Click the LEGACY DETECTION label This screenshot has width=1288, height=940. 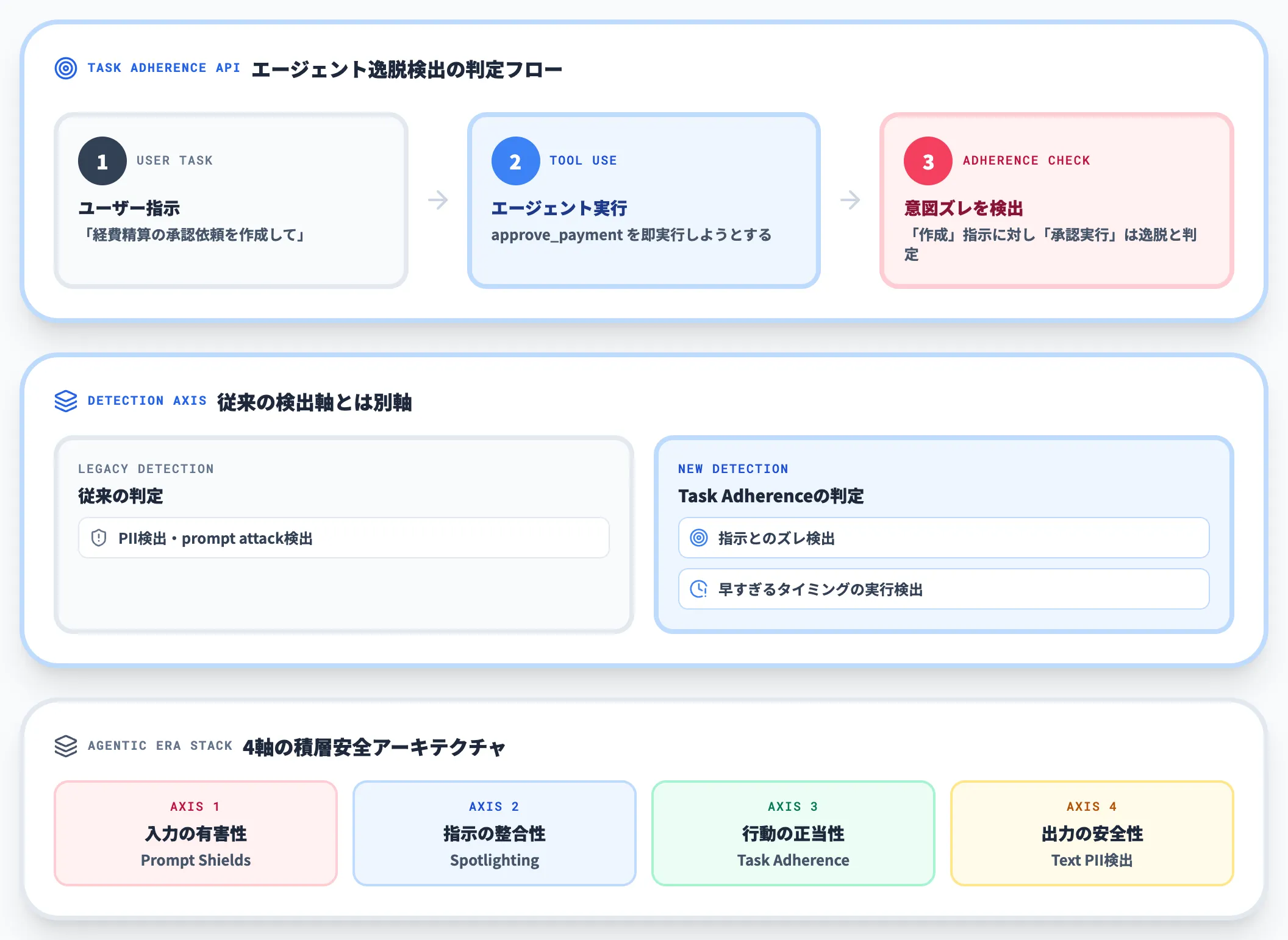click(146, 469)
